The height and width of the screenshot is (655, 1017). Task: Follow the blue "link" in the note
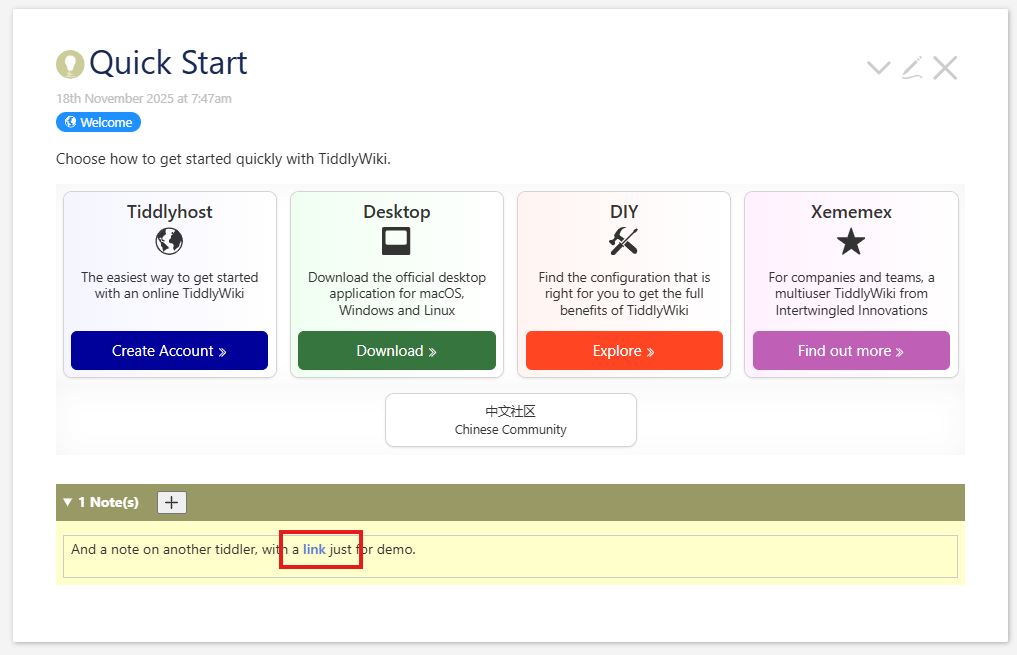click(314, 549)
